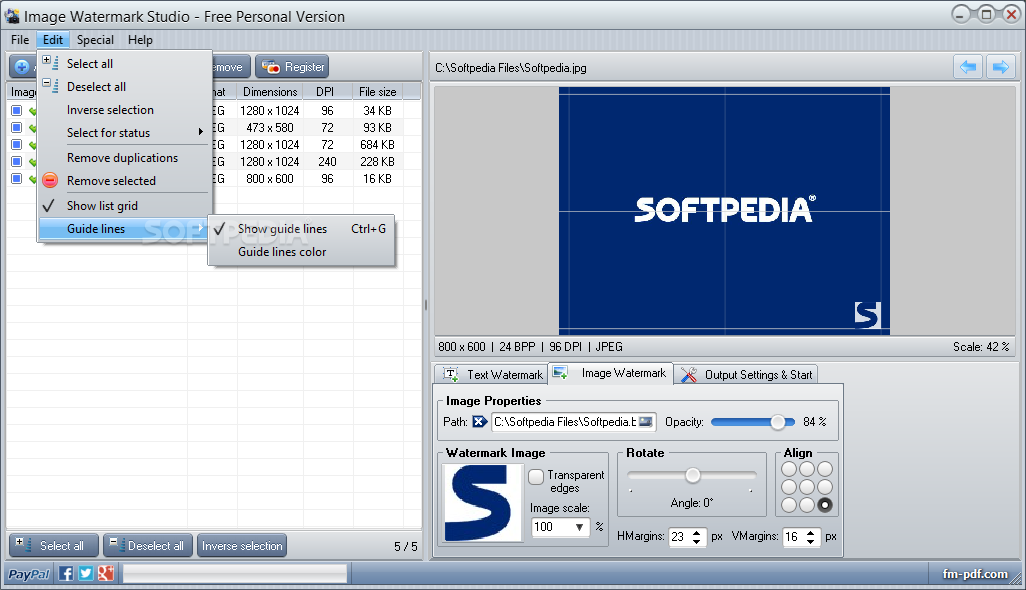Decrease VMargins stepper value
The width and height of the screenshot is (1026, 590).
811,542
